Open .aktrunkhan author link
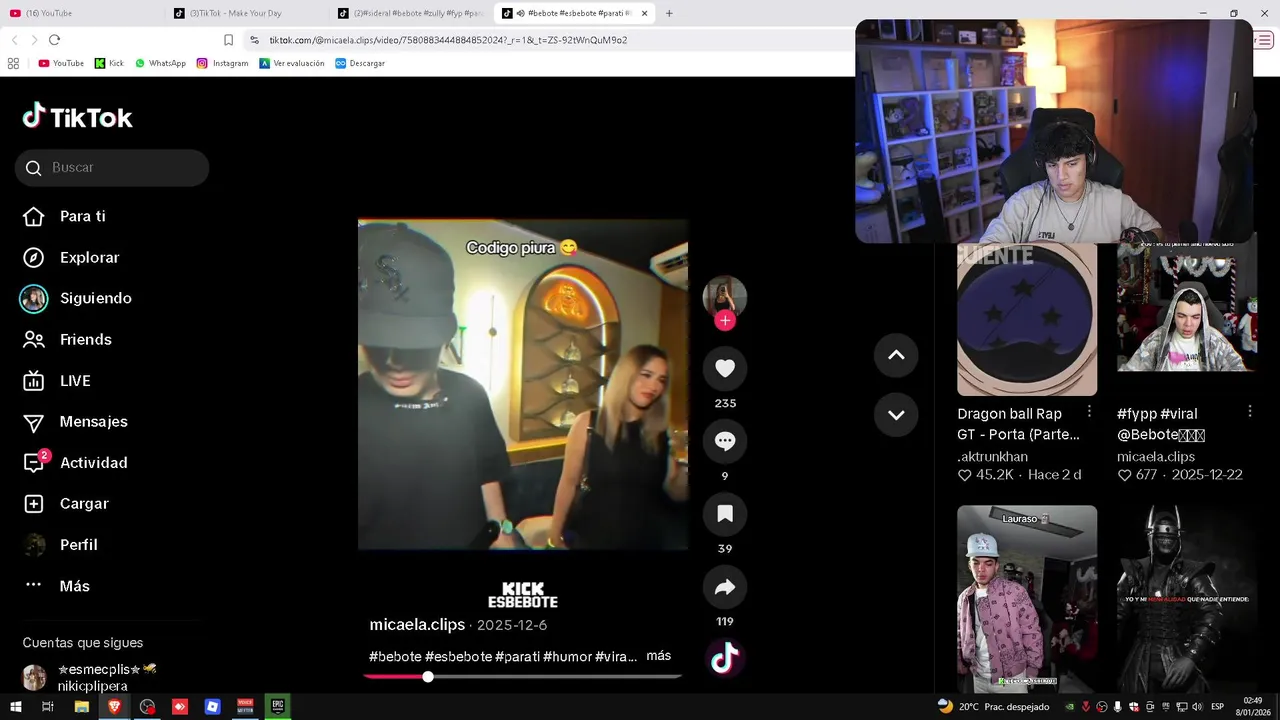 (993, 456)
